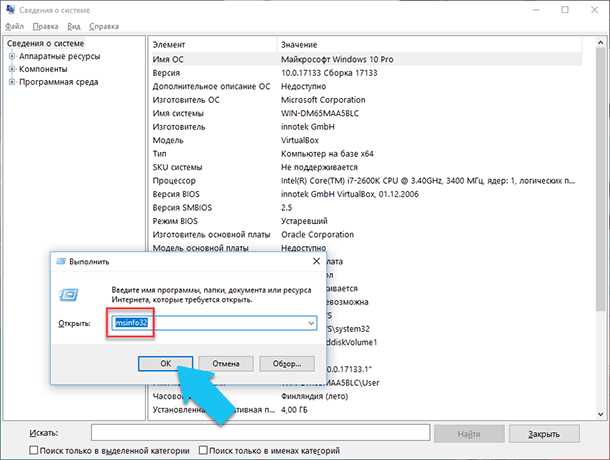Click the scrollbar up arrow

point(601,42)
